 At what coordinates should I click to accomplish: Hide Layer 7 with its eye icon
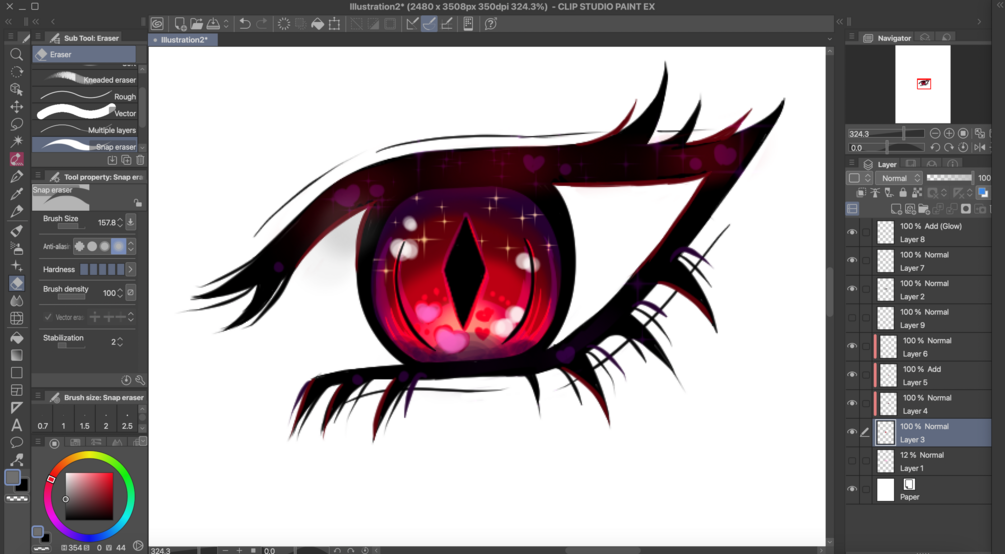point(852,260)
